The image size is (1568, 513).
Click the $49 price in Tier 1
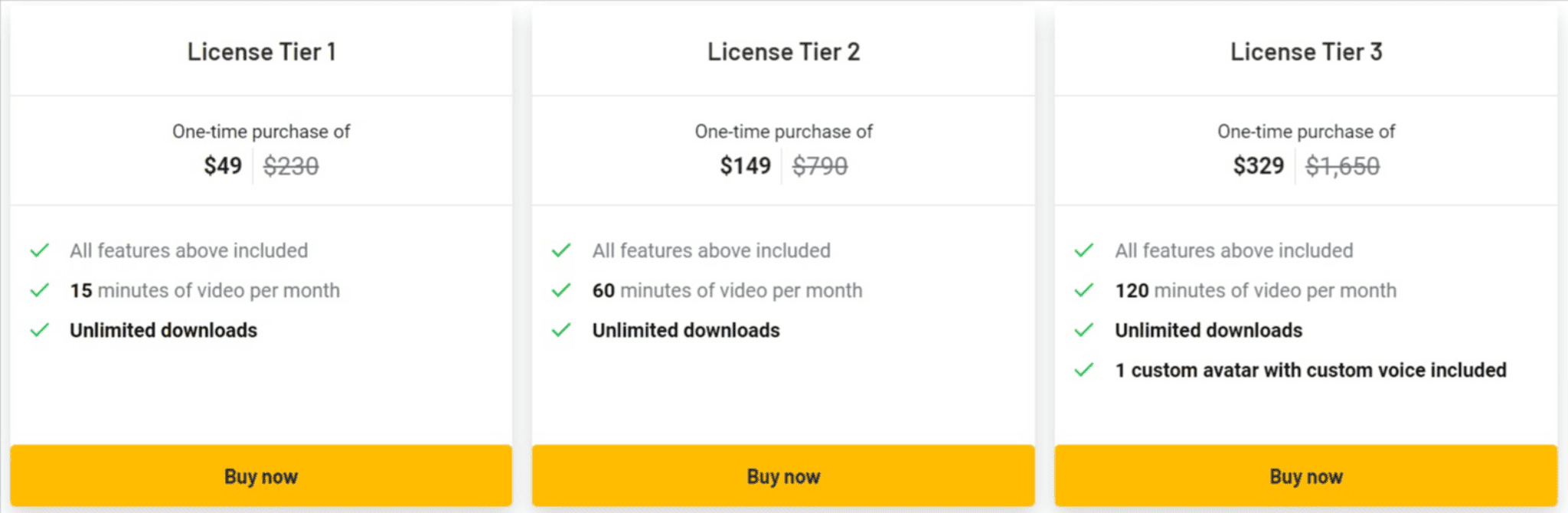coord(223,165)
